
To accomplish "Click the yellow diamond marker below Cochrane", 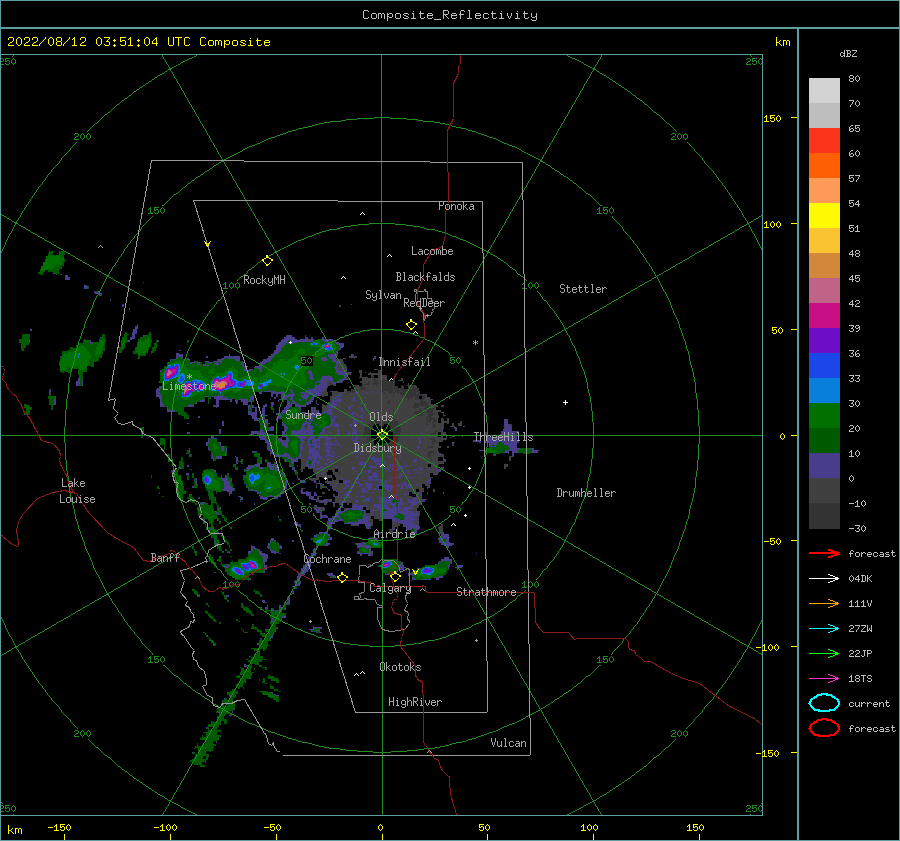I will pos(343,577).
